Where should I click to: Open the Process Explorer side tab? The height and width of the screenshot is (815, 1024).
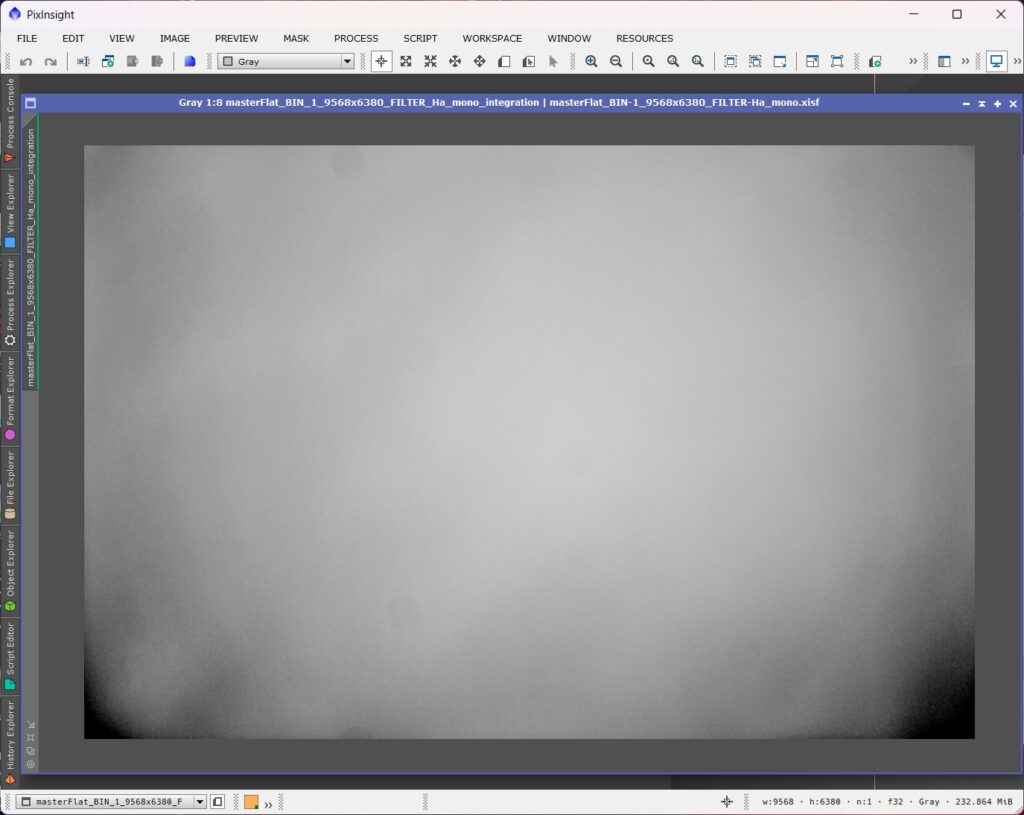point(10,302)
